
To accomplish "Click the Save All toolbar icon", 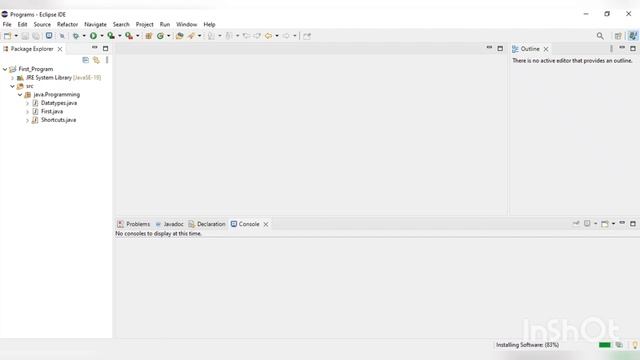I will [36, 36].
